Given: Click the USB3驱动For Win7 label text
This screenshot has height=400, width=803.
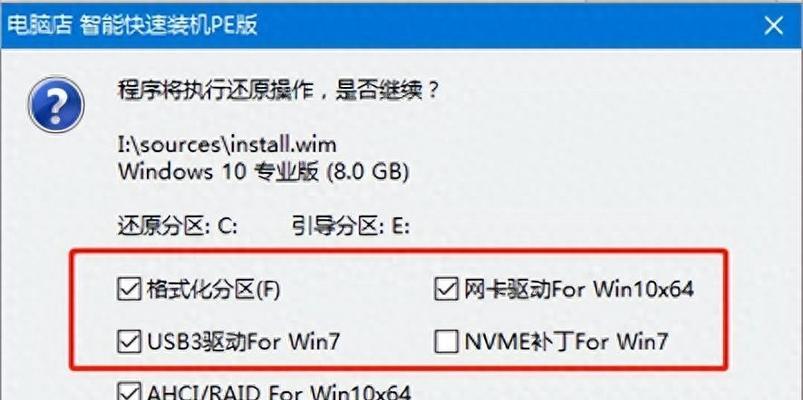Looking at the screenshot, I should click(x=243, y=342).
